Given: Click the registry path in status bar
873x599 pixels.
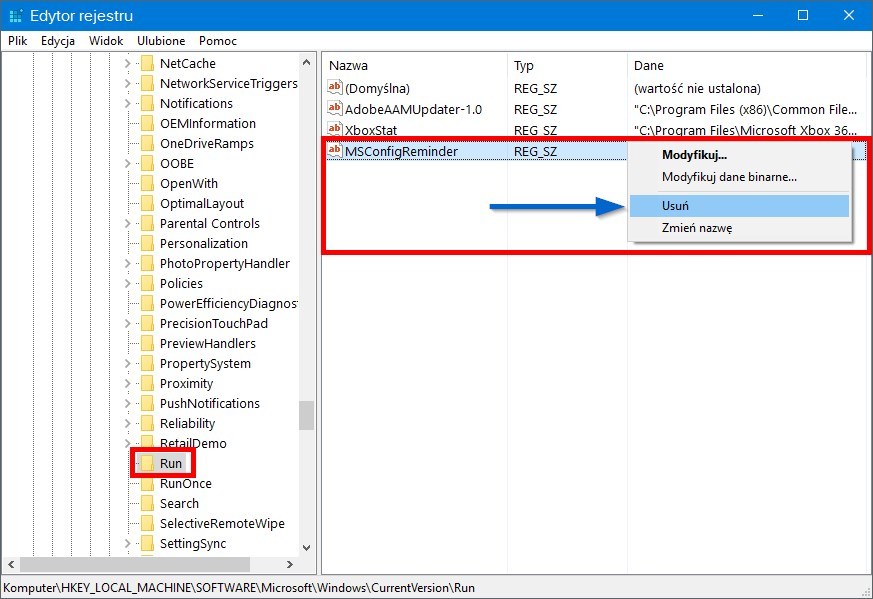Looking at the screenshot, I should coord(239,588).
